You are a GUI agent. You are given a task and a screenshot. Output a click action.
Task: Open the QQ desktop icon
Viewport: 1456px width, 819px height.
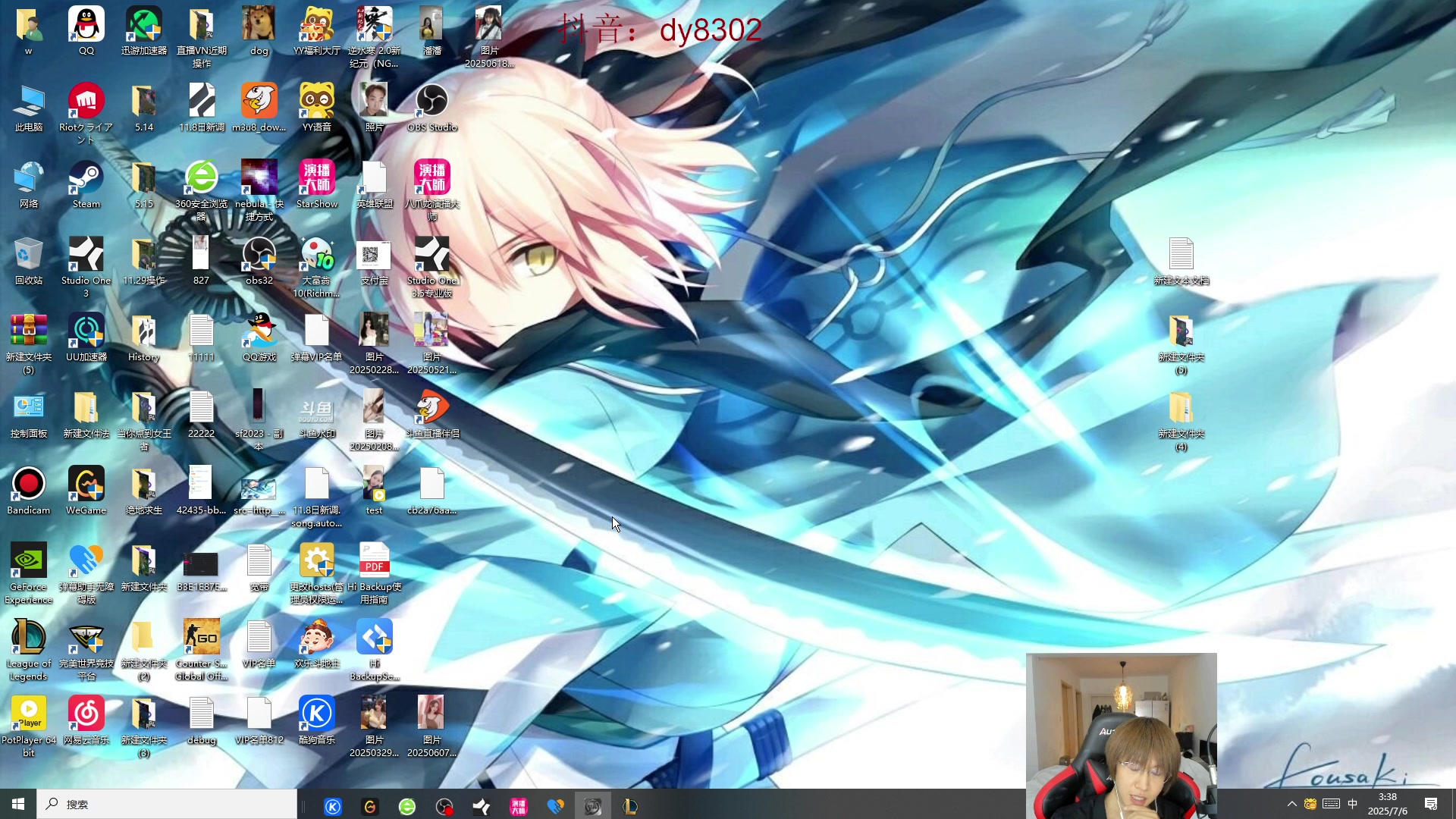coord(86,24)
